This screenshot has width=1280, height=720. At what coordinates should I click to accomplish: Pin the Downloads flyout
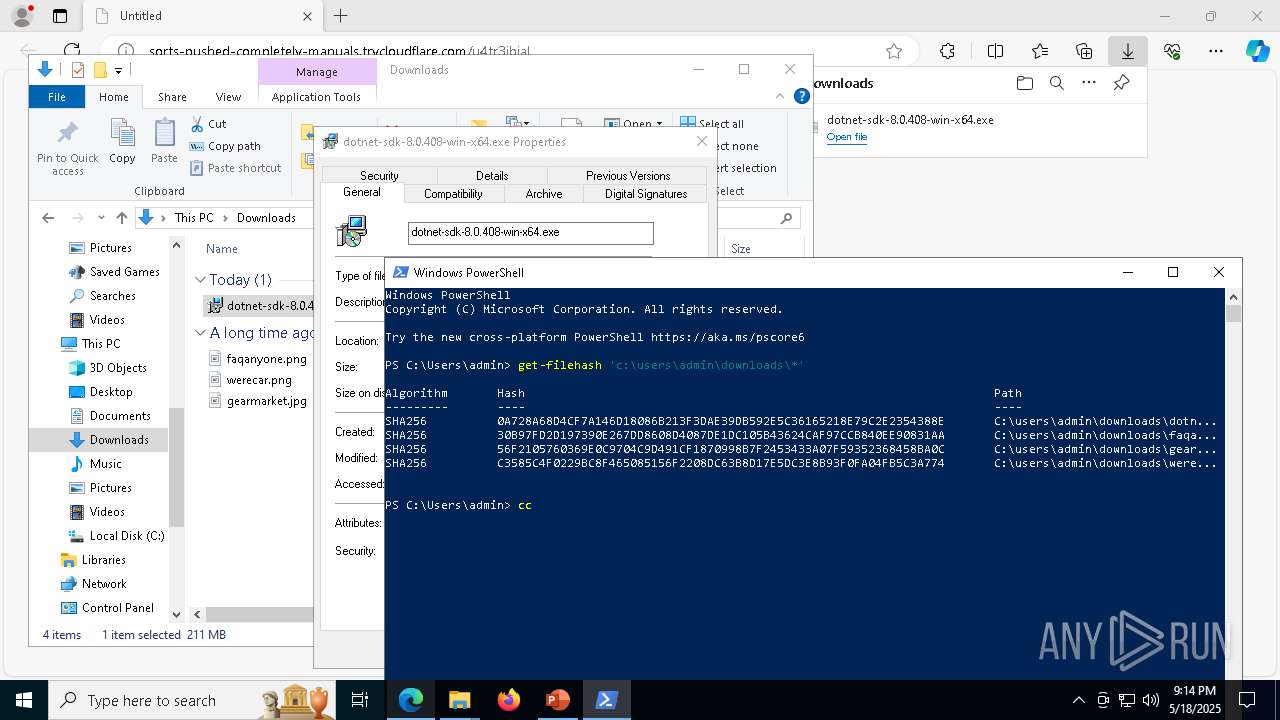1121,83
